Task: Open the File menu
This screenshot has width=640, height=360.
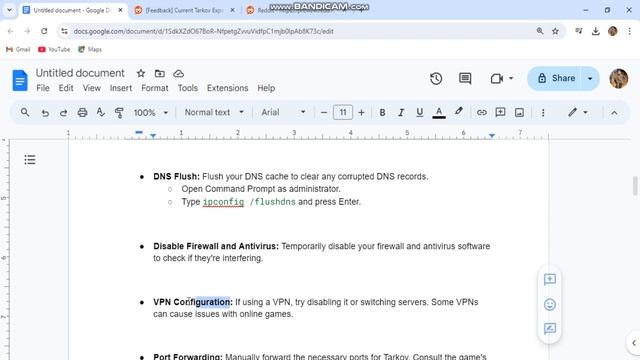Action: coord(43,88)
